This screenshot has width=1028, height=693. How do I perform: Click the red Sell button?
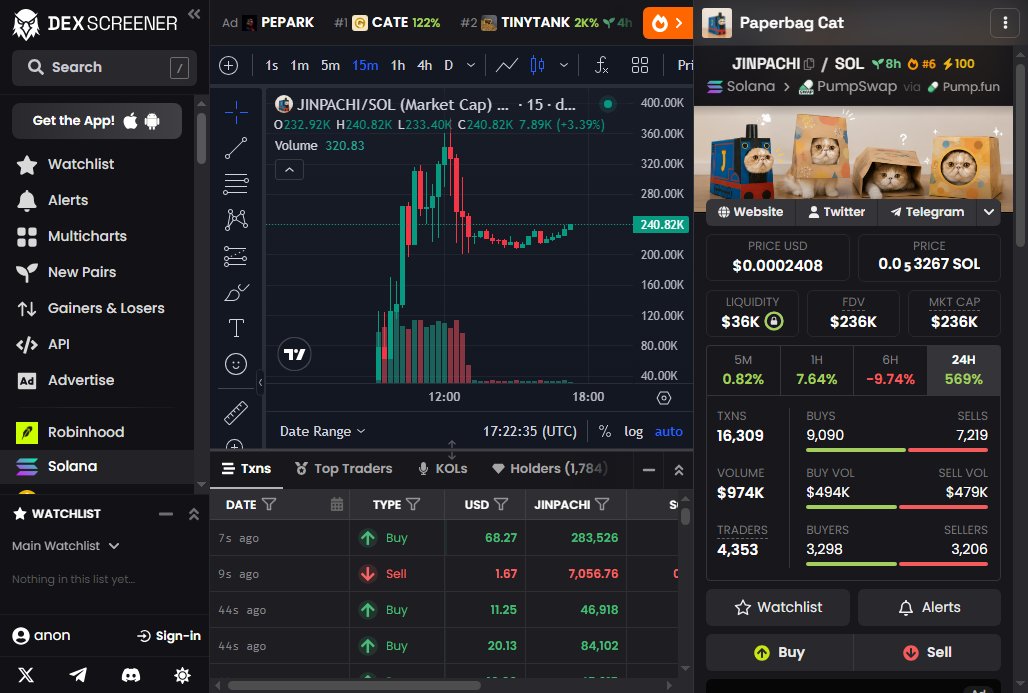pyautogui.click(x=928, y=652)
